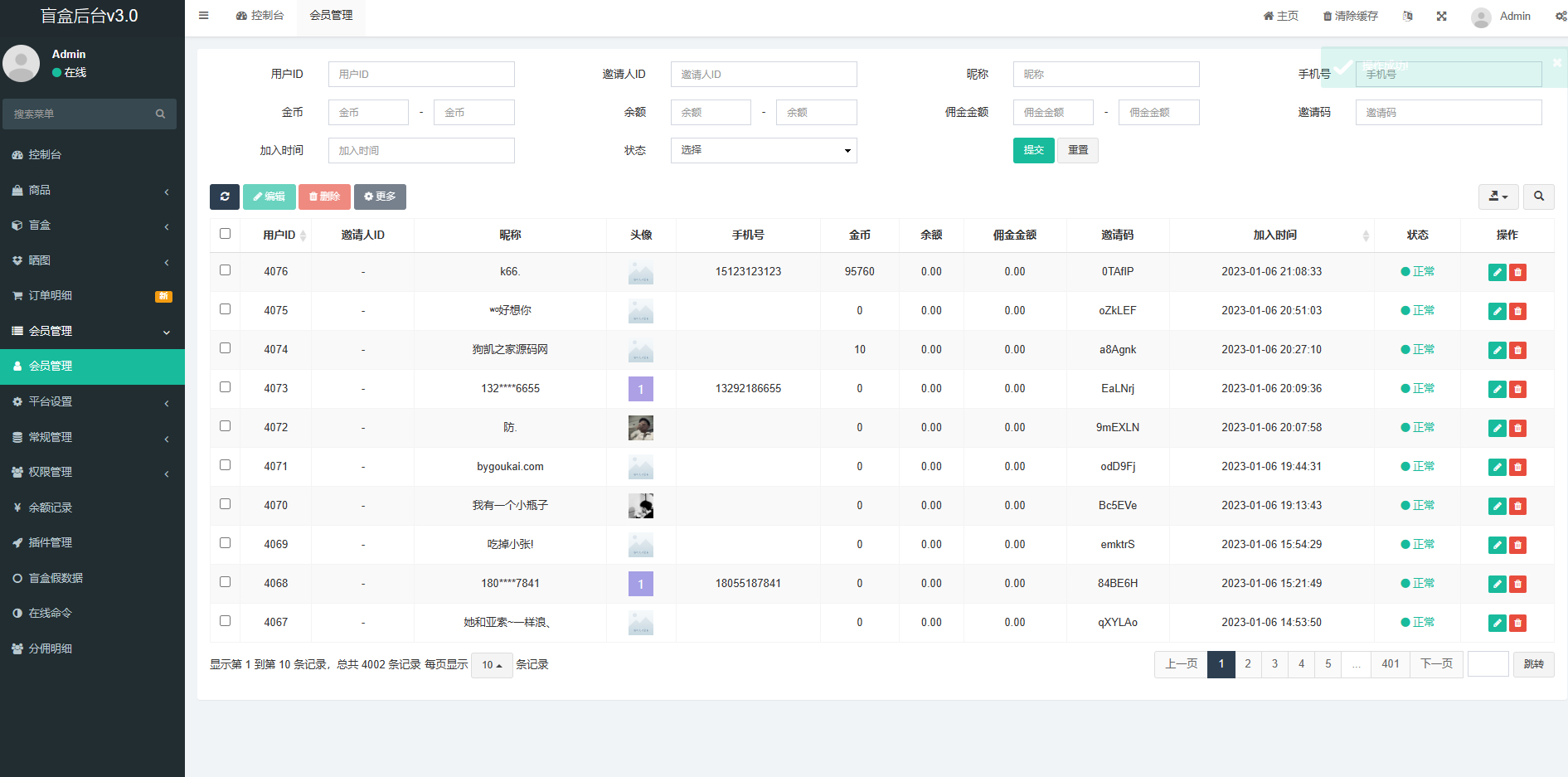Viewport: 1568px width, 777px height.
Task: Open the records-per-page dropdown showing 10
Action: (x=492, y=665)
